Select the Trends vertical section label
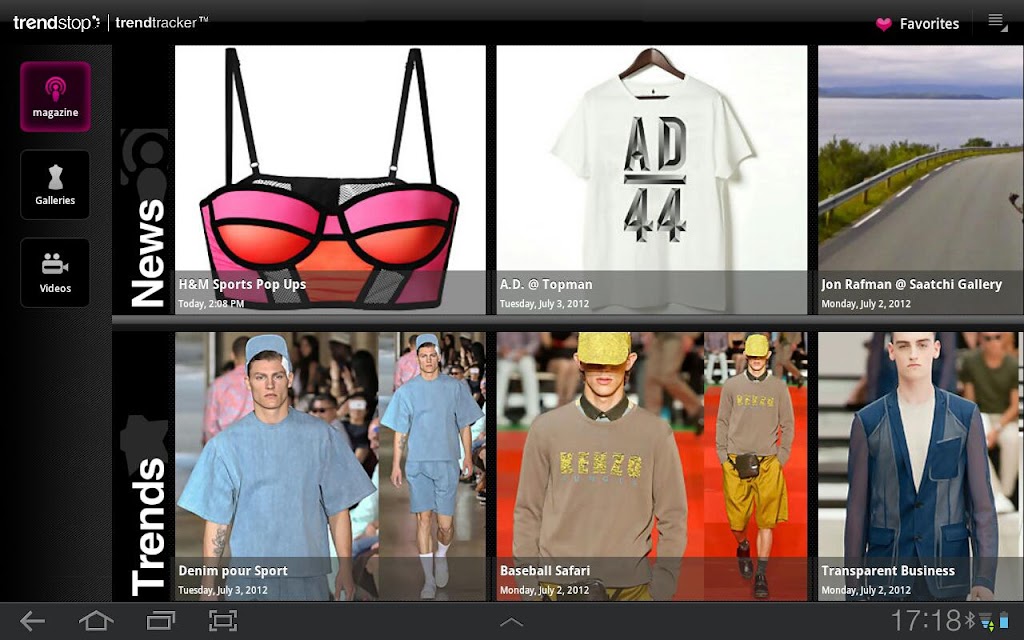1024x640 pixels. (x=148, y=526)
